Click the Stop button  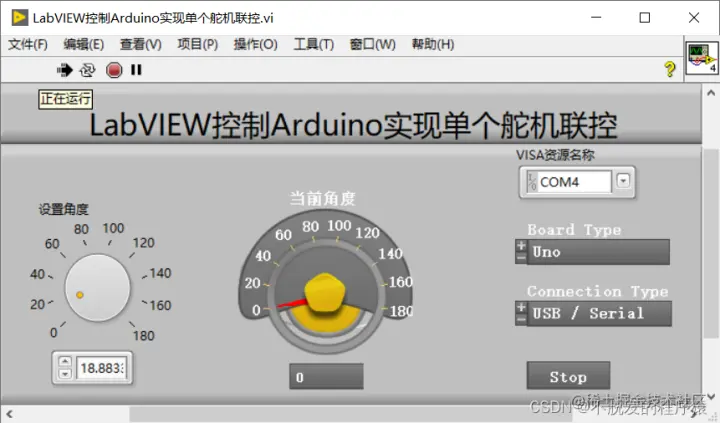[x=568, y=376]
